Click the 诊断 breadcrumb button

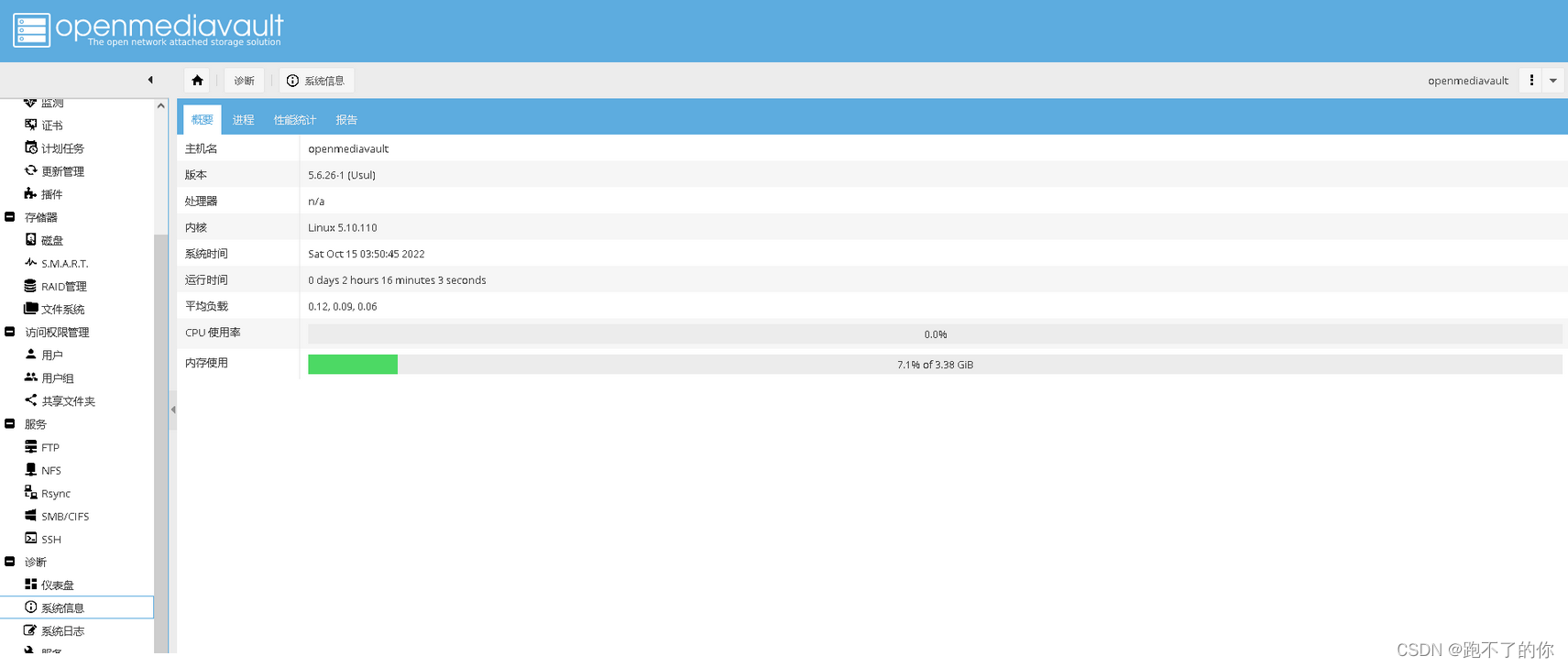tap(244, 81)
